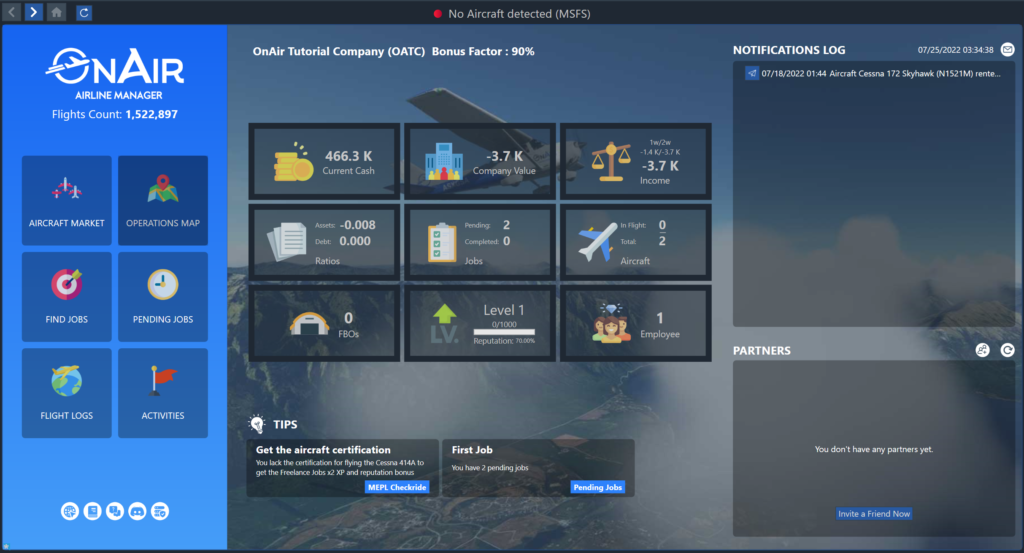The image size is (1024, 553).
Task: Click the "You don't have any partners yet." message
Action: tap(874, 449)
